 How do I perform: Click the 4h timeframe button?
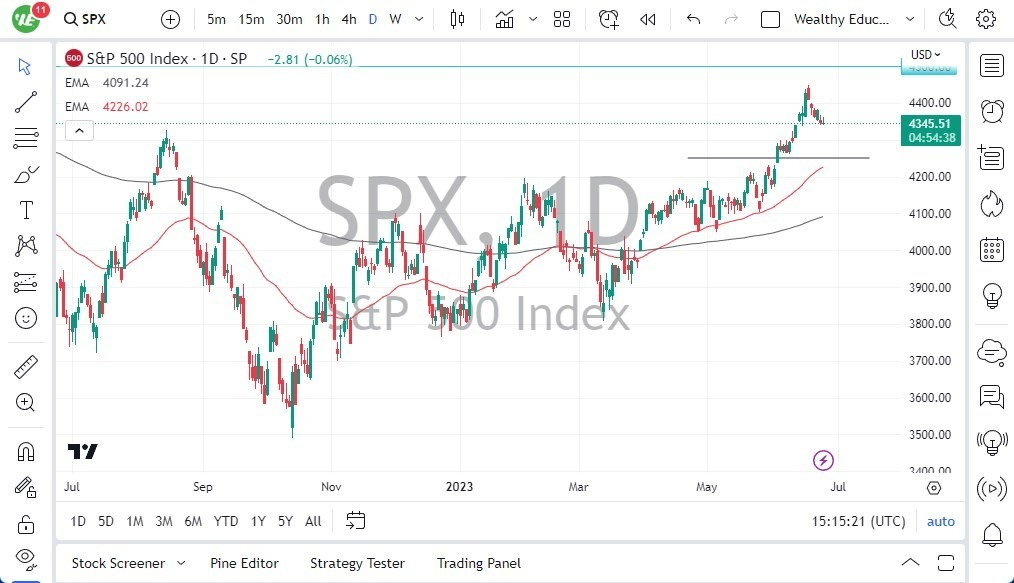tap(348, 18)
